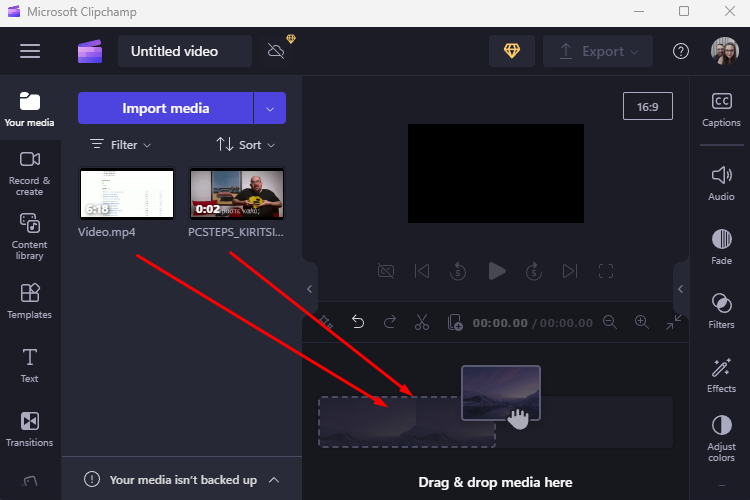Open the Record & create panel
Screen dimensions: 750x500
point(30,173)
